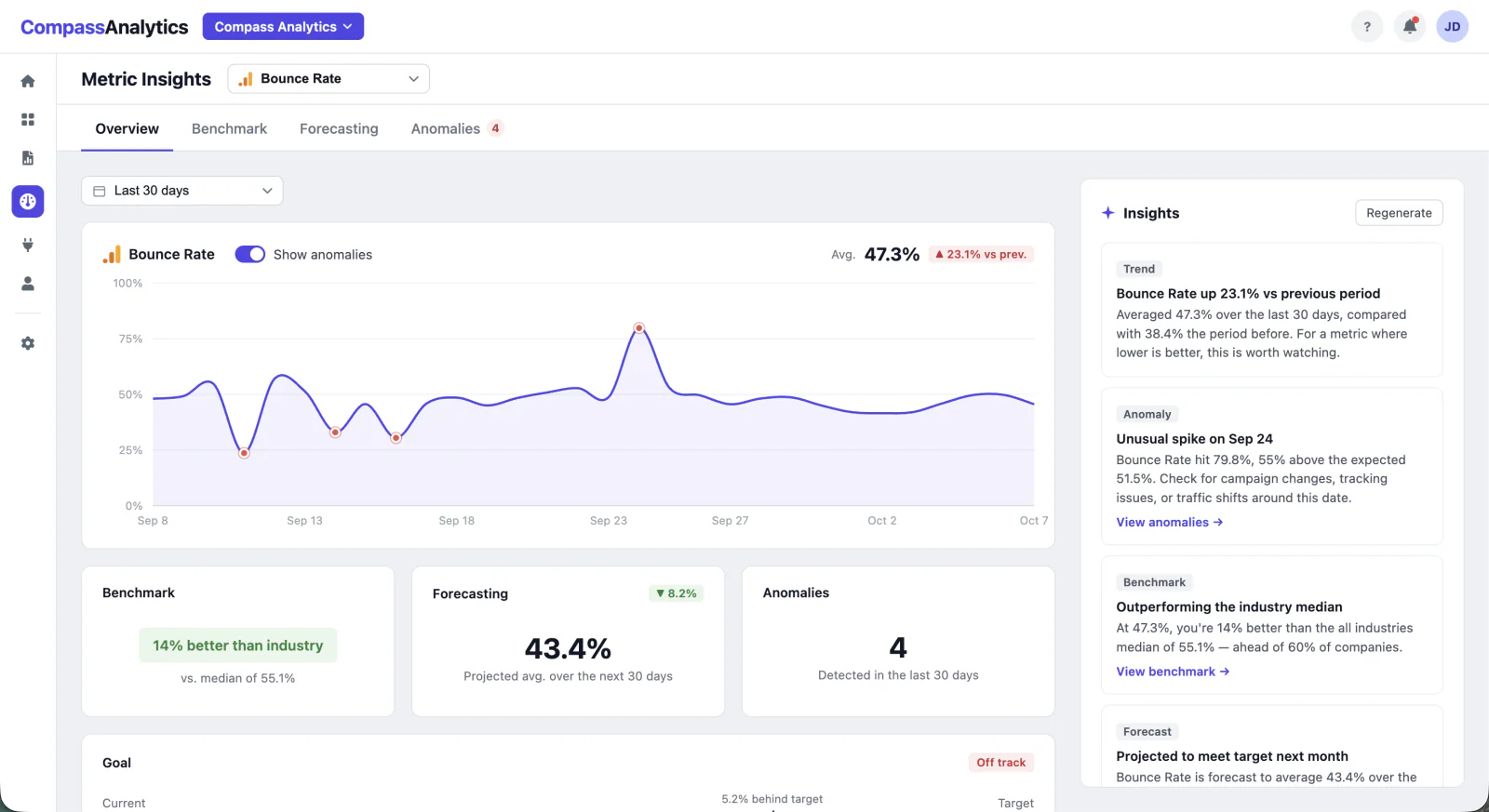Switch to the Benchmark tab
This screenshot has height=812, width=1489.
(x=229, y=129)
